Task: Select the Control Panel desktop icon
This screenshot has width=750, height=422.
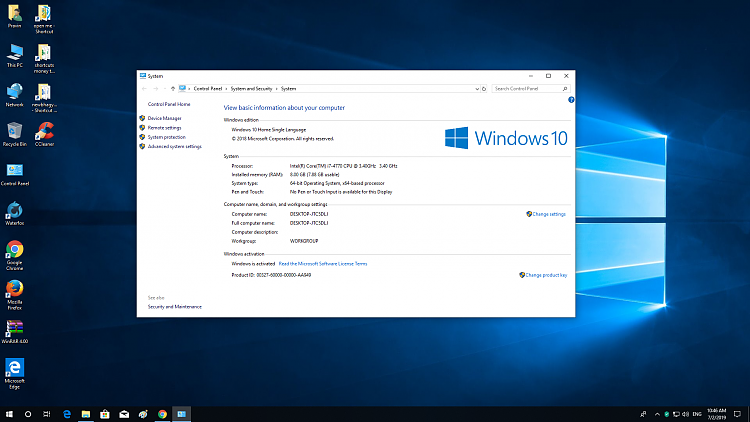Action: pos(15,174)
